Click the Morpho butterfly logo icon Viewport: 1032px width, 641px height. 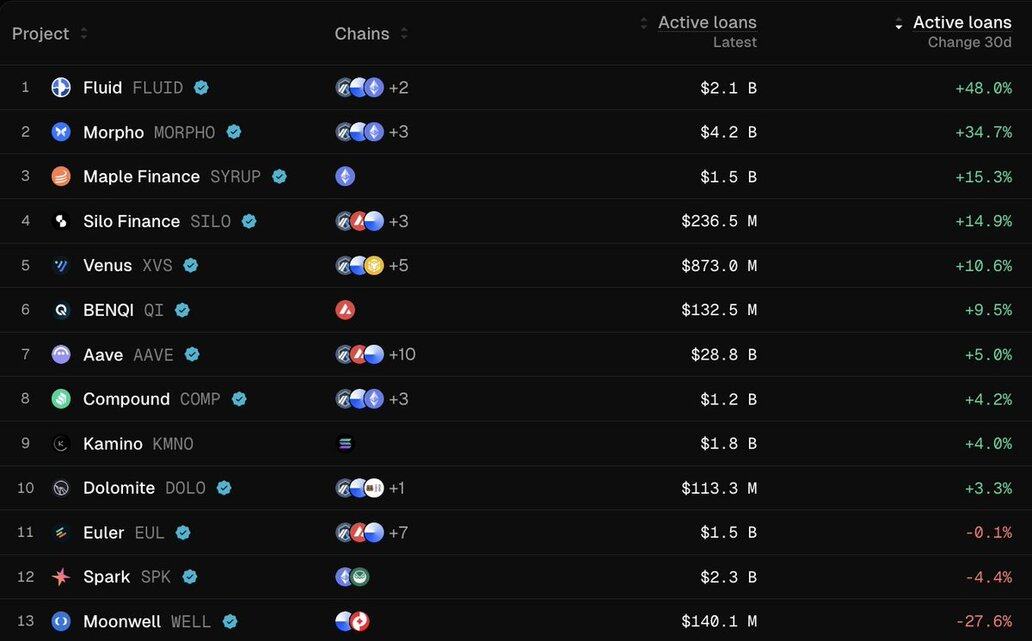(61, 132)
